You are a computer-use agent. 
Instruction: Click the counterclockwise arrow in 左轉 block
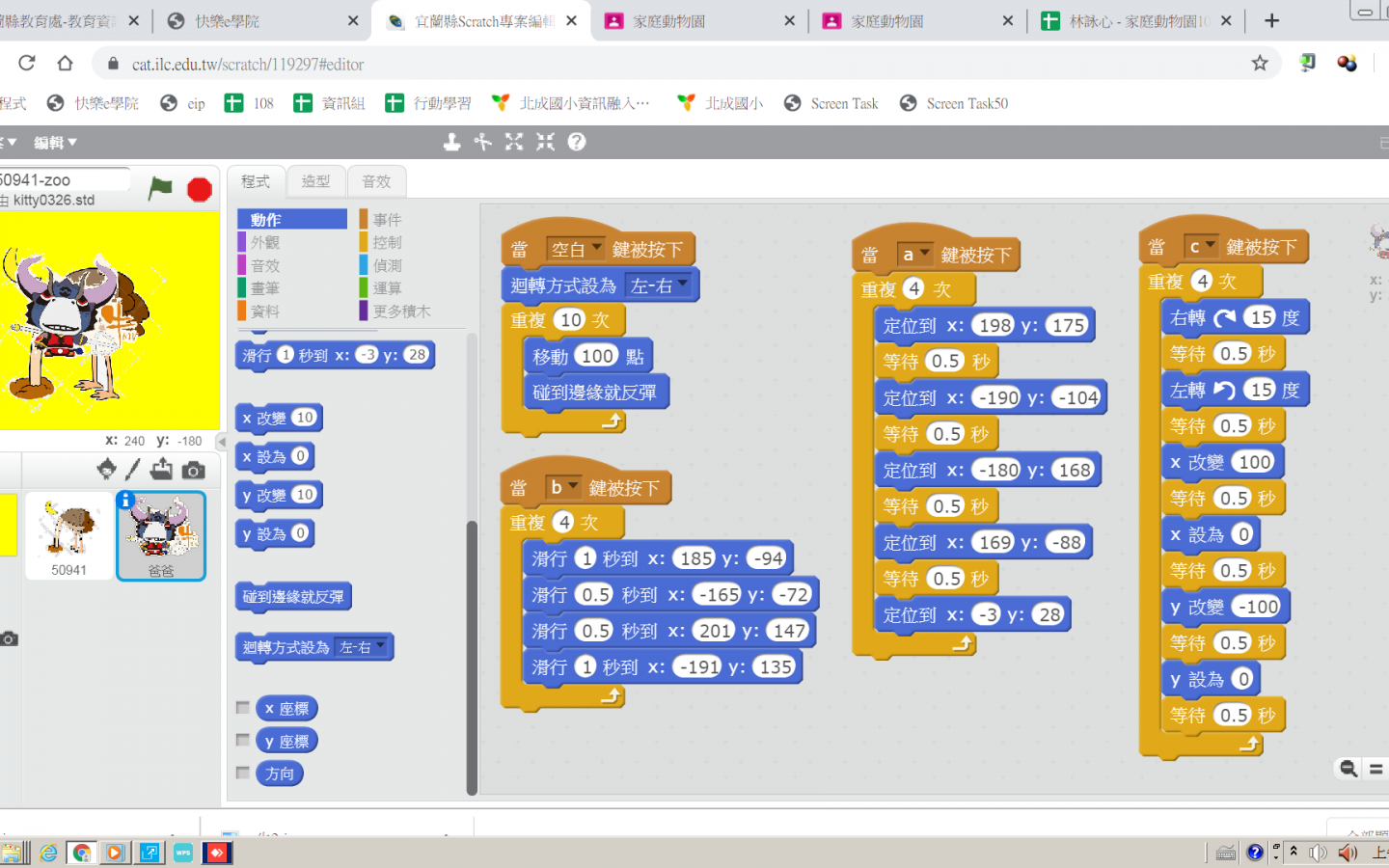click(x=1224, y=390)
